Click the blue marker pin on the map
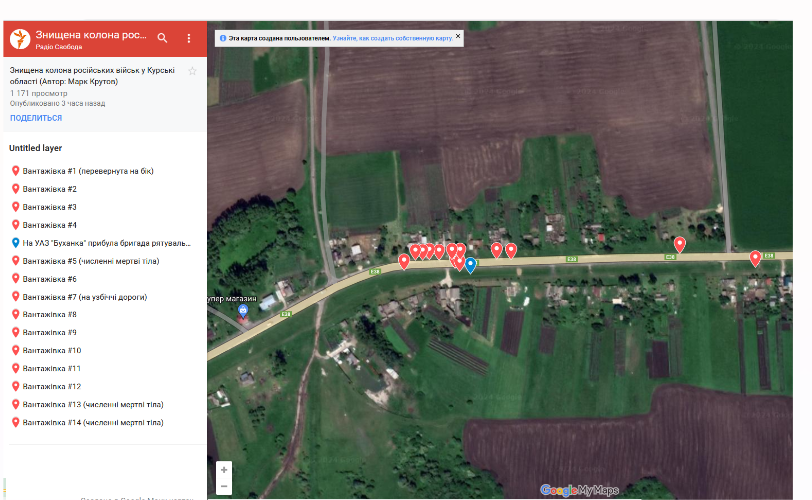 pyautogui.click(x=470, y=264)
